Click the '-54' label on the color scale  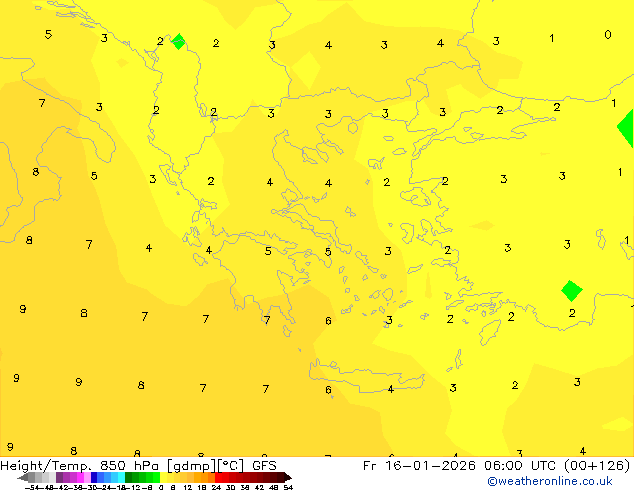32,487
